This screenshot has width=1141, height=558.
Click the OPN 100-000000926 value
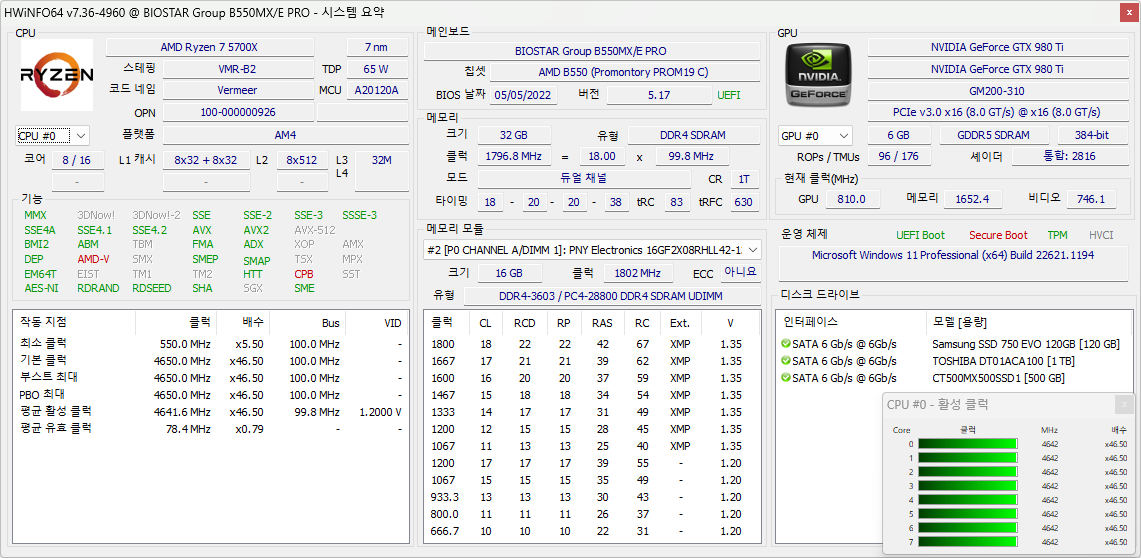pyautogui.click(x=237, y=112)
